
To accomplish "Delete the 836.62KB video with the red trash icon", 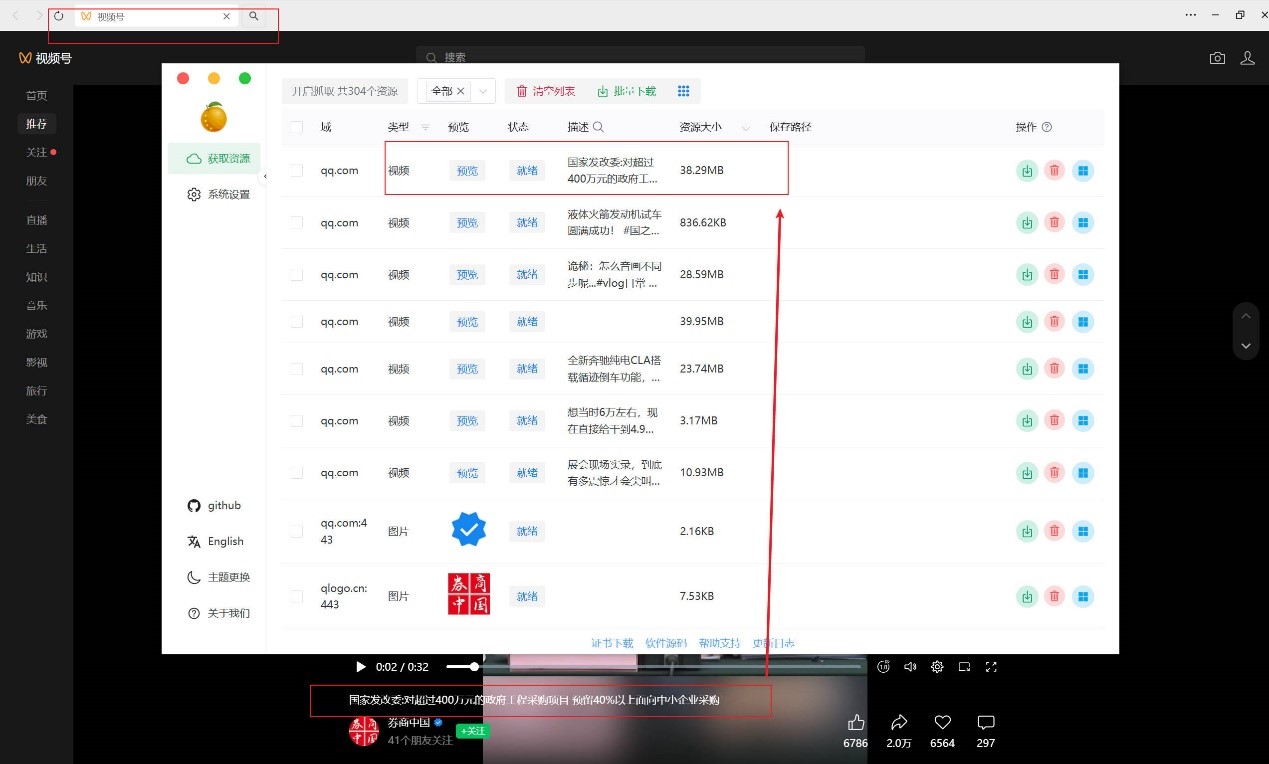I will [x=1054, y=223].
